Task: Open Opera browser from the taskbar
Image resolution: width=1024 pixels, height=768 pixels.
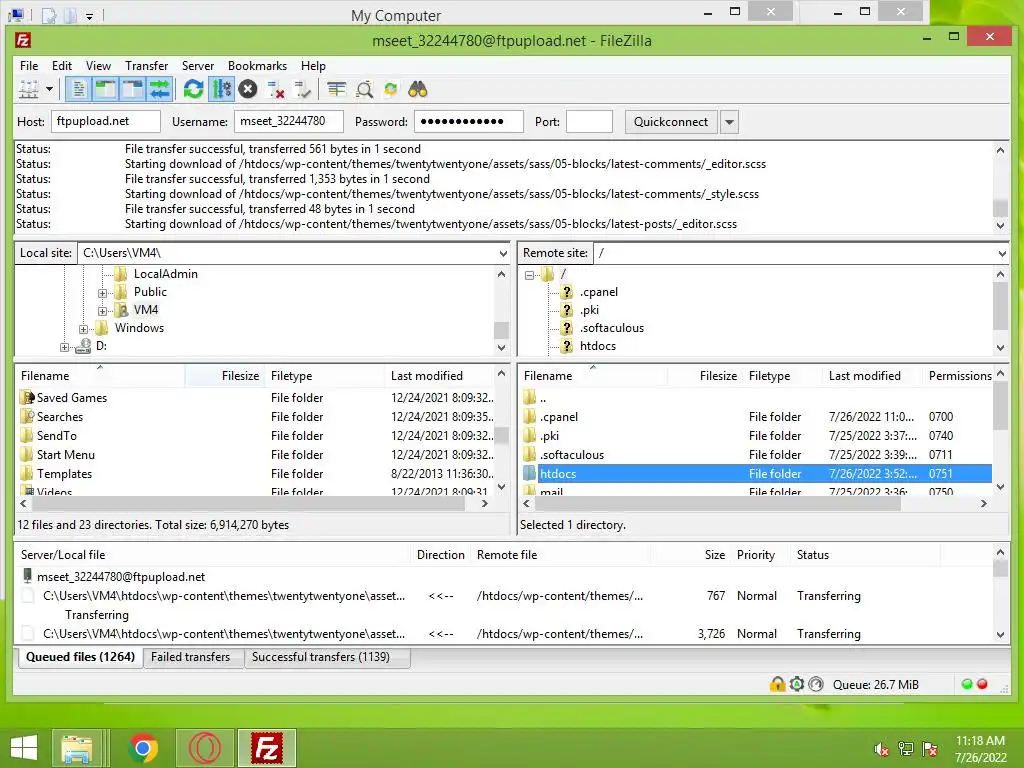Action: (204, 748)
